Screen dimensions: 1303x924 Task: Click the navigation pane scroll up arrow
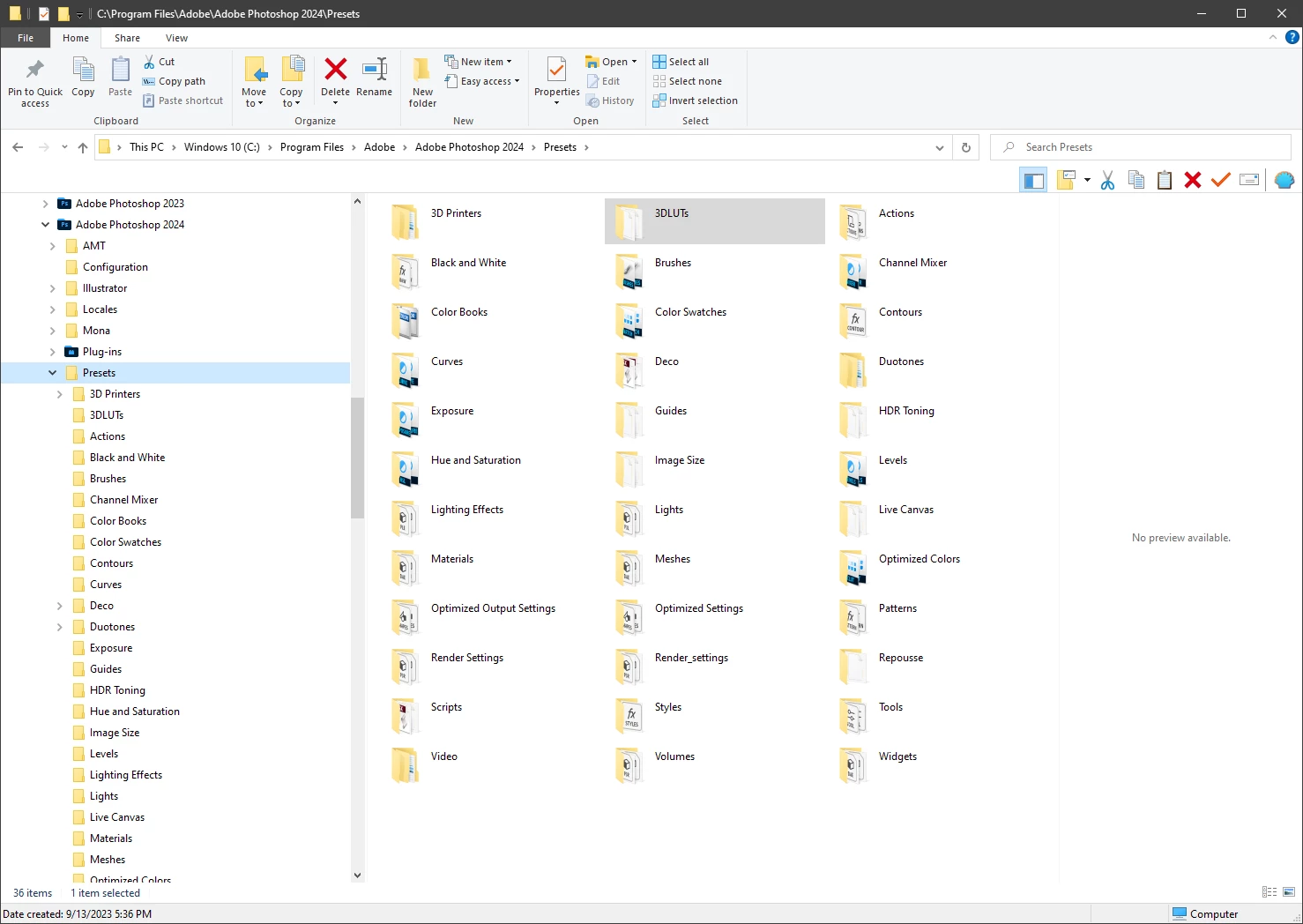(357, 202)
